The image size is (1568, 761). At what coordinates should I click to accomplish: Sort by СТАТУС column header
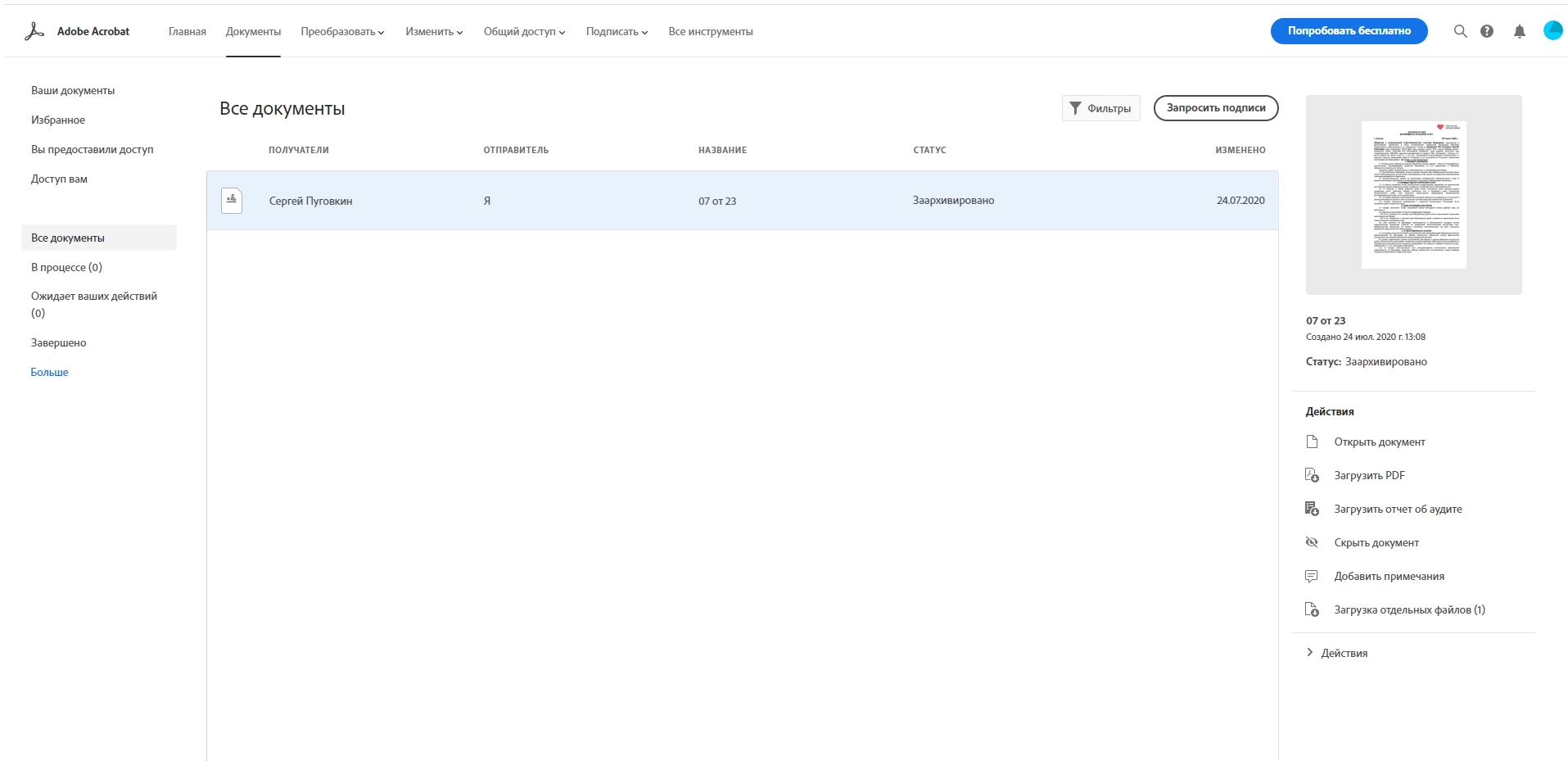929,150
